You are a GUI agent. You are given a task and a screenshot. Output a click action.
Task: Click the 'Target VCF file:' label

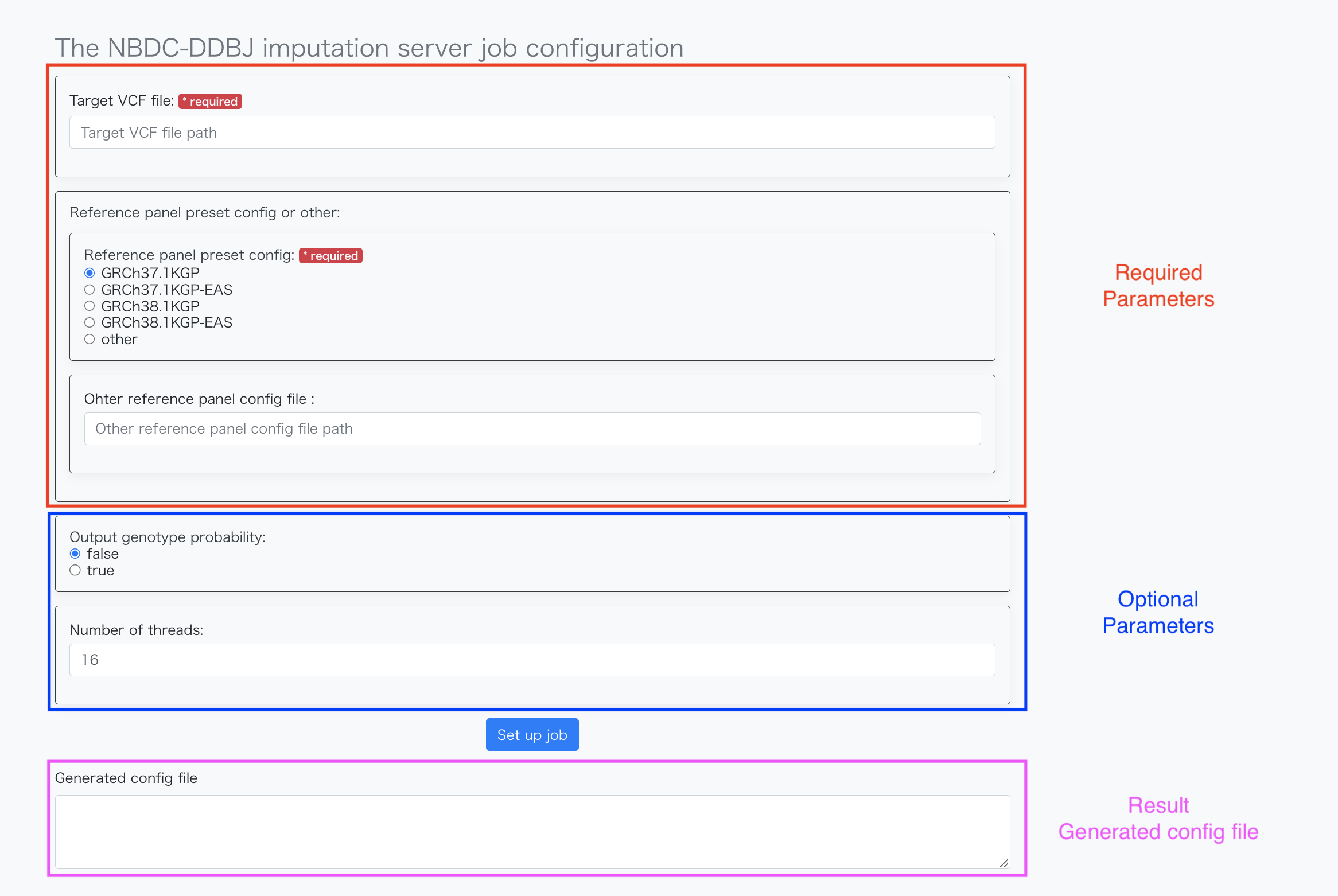tap(121, 101)
